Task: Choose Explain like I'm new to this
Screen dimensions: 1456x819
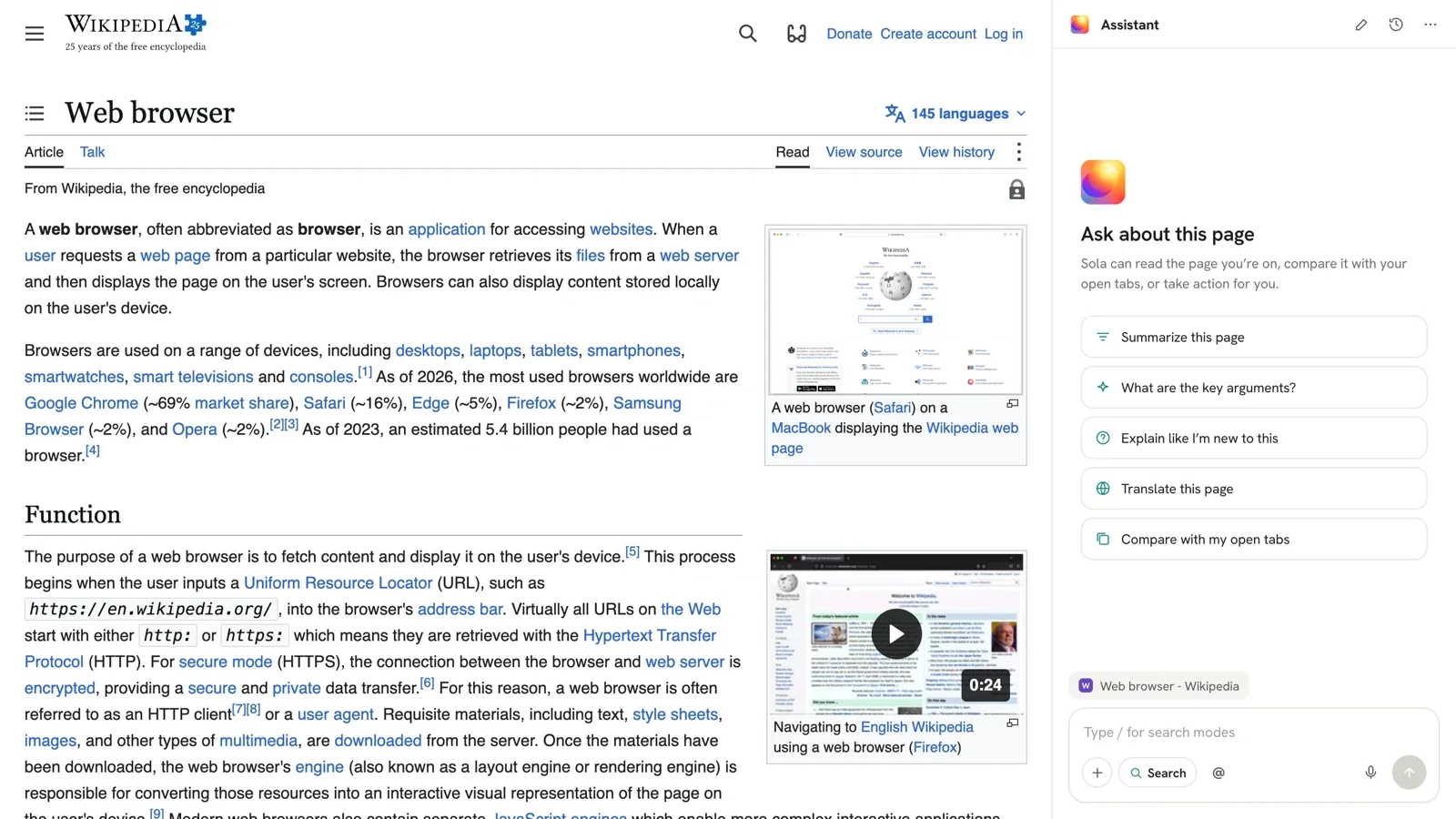Action: click(x=1254, y=438)
